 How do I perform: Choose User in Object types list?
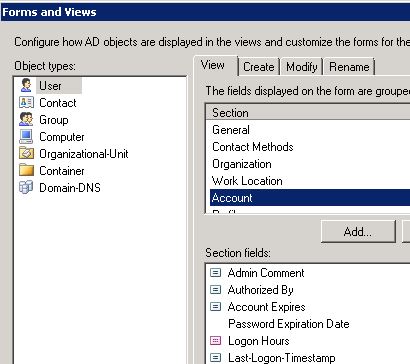pos(50,86)
